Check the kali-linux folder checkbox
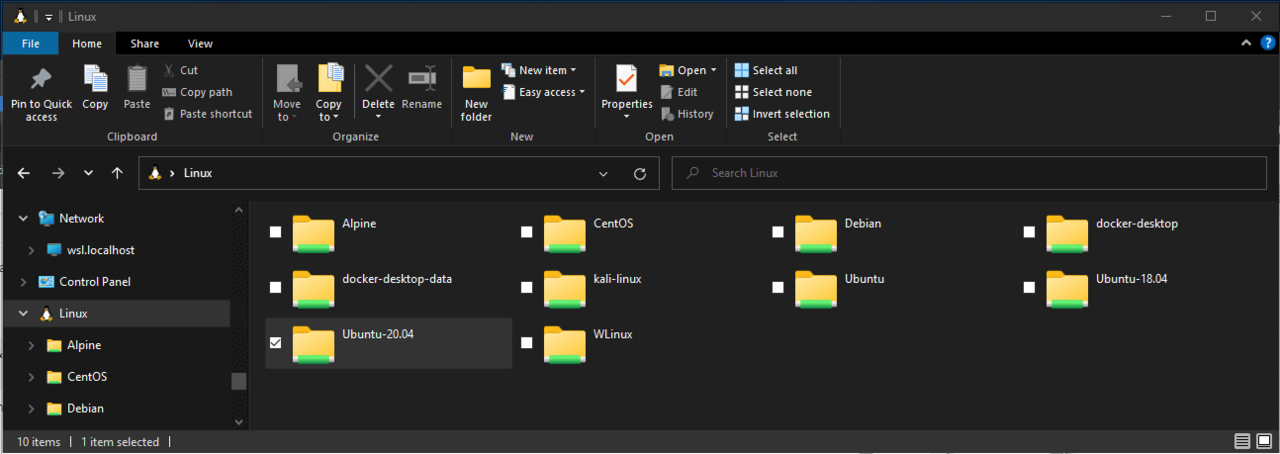 526,287
